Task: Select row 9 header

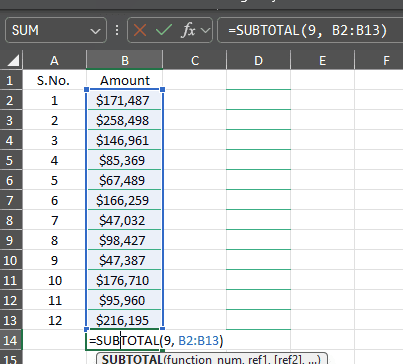Action: (10, 240)
